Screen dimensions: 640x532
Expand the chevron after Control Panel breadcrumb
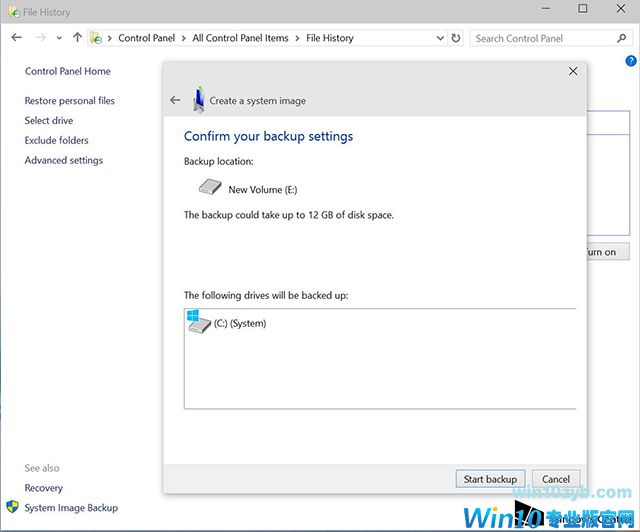coord(184,38)
